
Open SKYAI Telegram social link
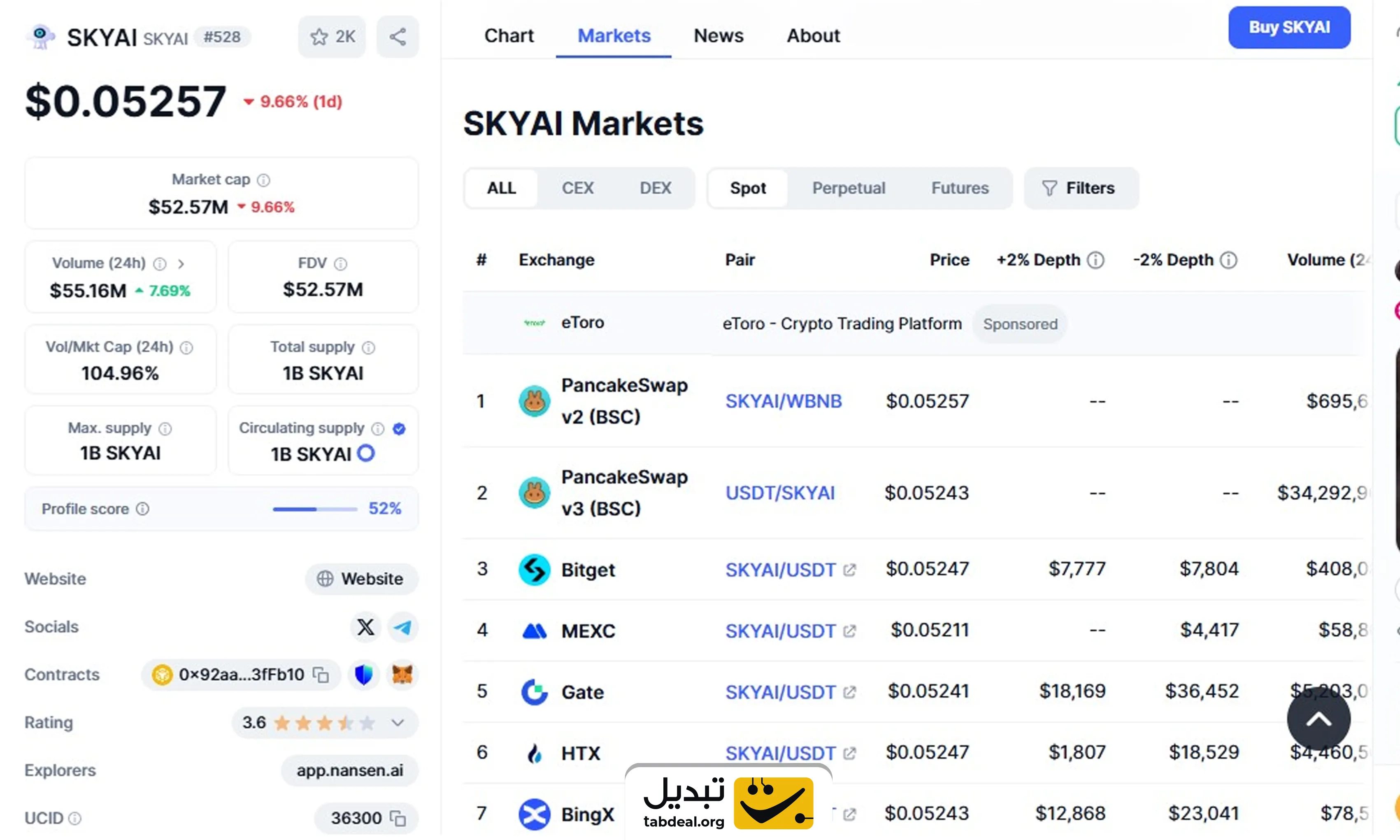pyautogui.click(x=403, y=627)
